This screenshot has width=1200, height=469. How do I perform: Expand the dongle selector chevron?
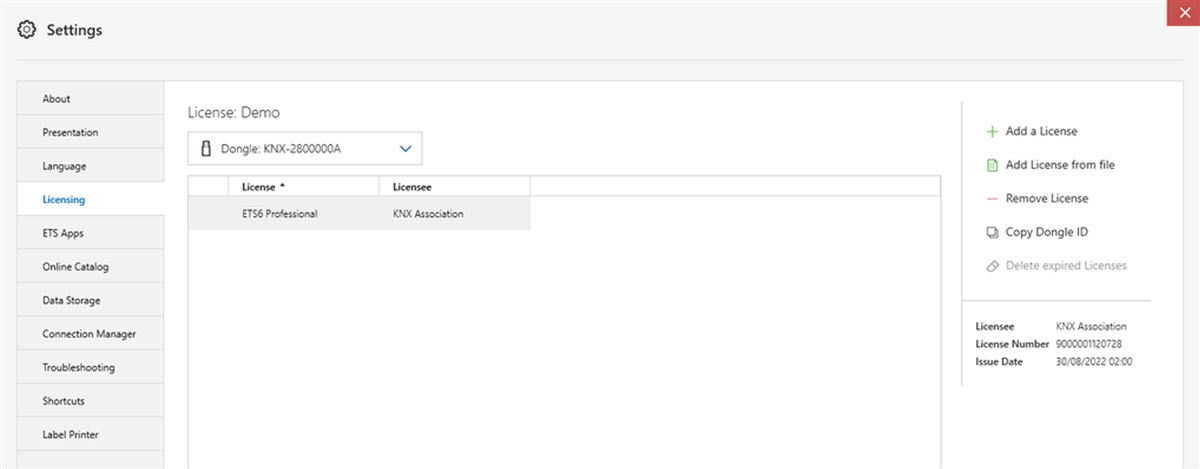pyautogui.click(x=405, y=148)
